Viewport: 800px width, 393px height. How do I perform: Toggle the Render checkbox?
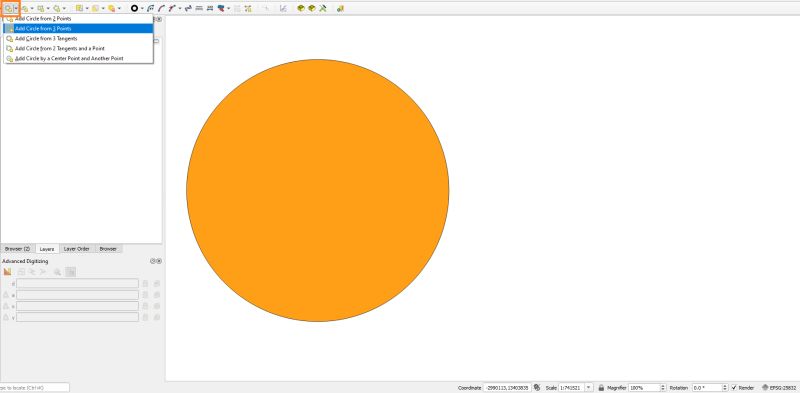point(734,388)
